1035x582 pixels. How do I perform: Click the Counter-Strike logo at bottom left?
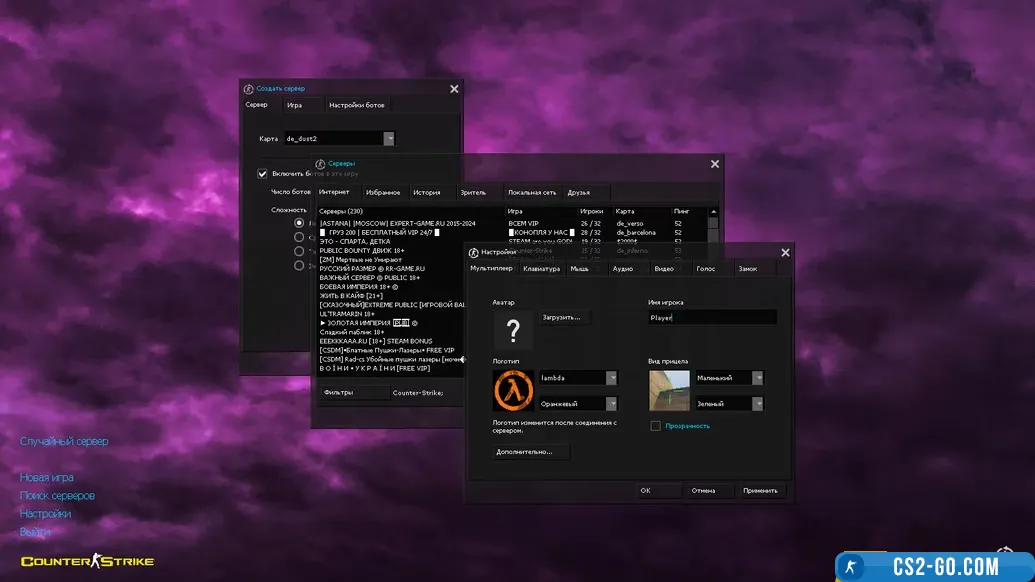click(87, 561)
